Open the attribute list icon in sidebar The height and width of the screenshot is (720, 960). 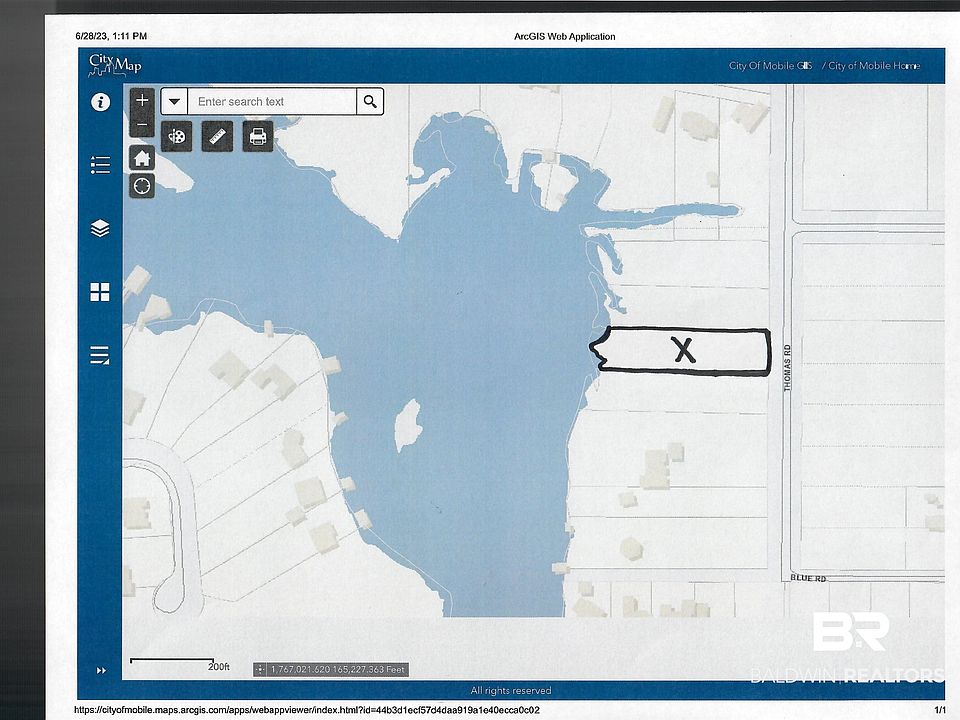pos(100,355)
